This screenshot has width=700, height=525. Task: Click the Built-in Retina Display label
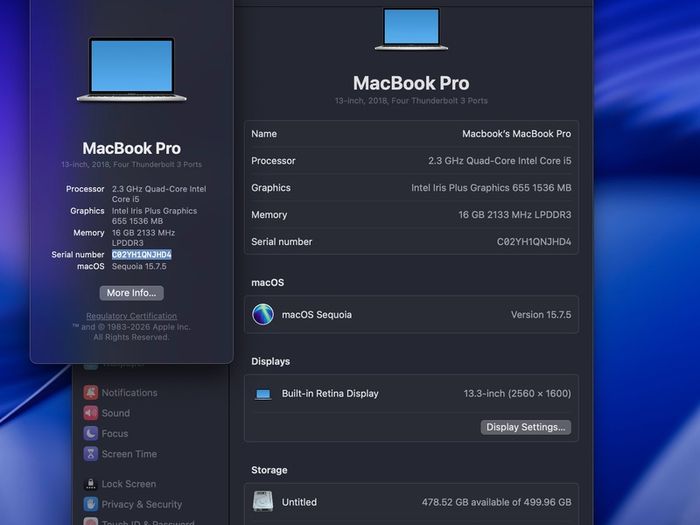330,394
